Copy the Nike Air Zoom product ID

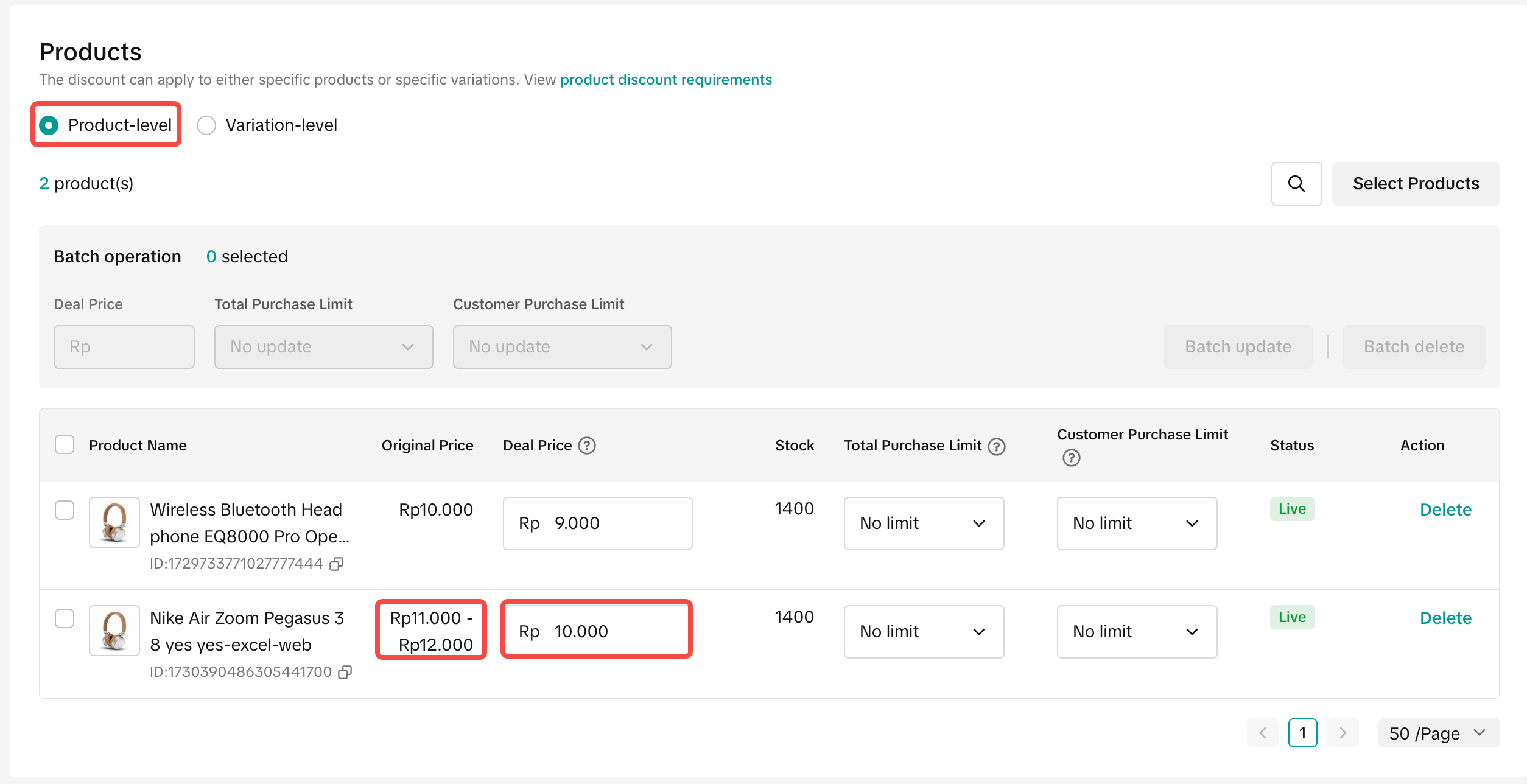345,672
